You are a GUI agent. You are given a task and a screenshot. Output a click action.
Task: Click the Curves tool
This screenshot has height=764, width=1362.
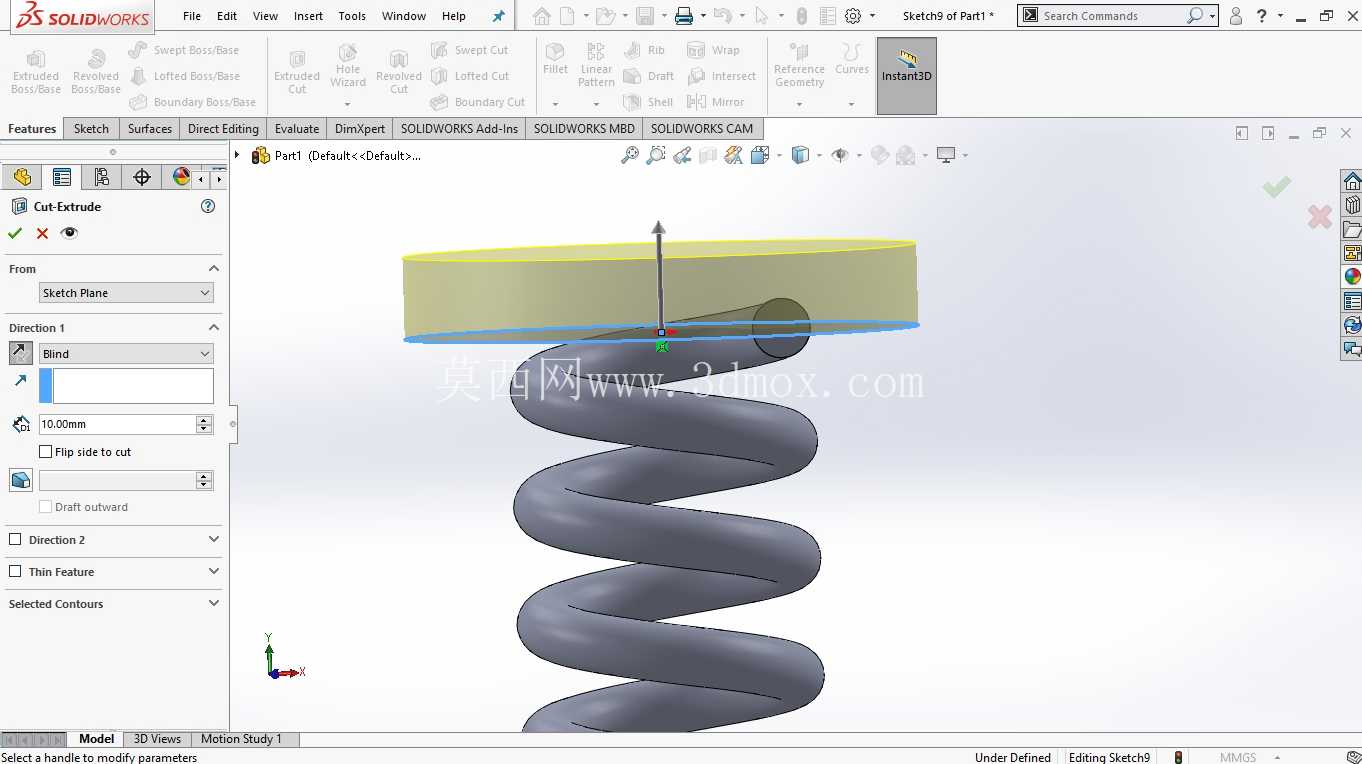pos(852,60)
